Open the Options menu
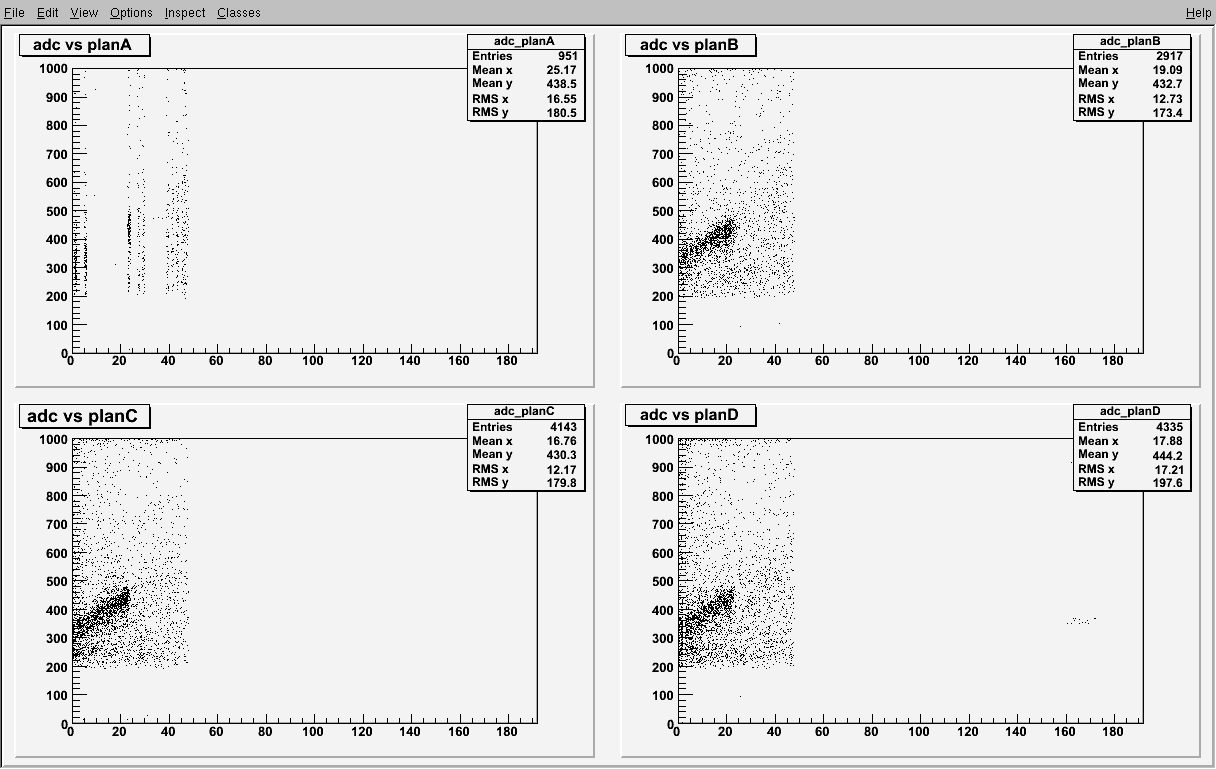1216x769 pixels. coord(131,12)
